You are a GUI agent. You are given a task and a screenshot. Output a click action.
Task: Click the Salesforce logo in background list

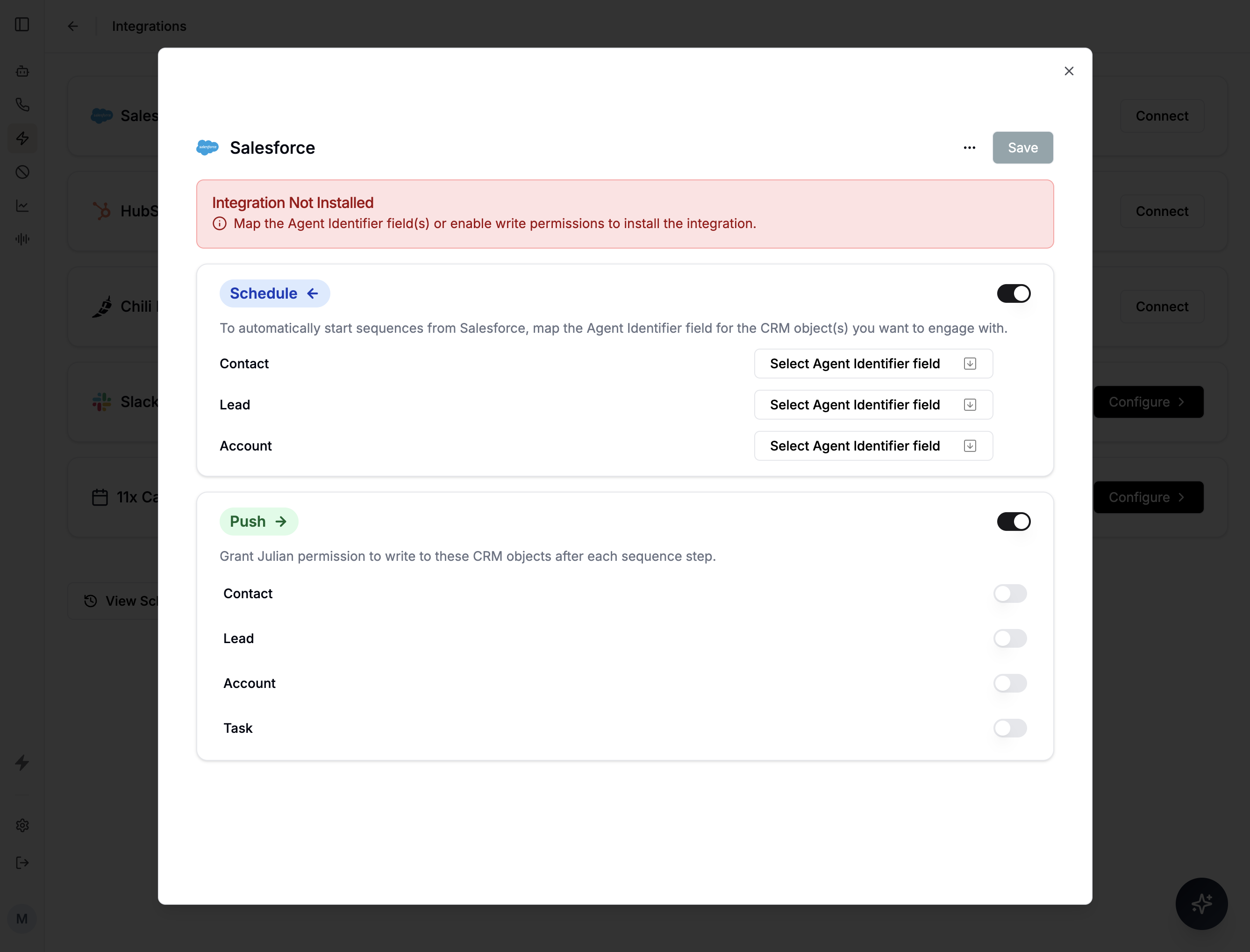[102, 115]
